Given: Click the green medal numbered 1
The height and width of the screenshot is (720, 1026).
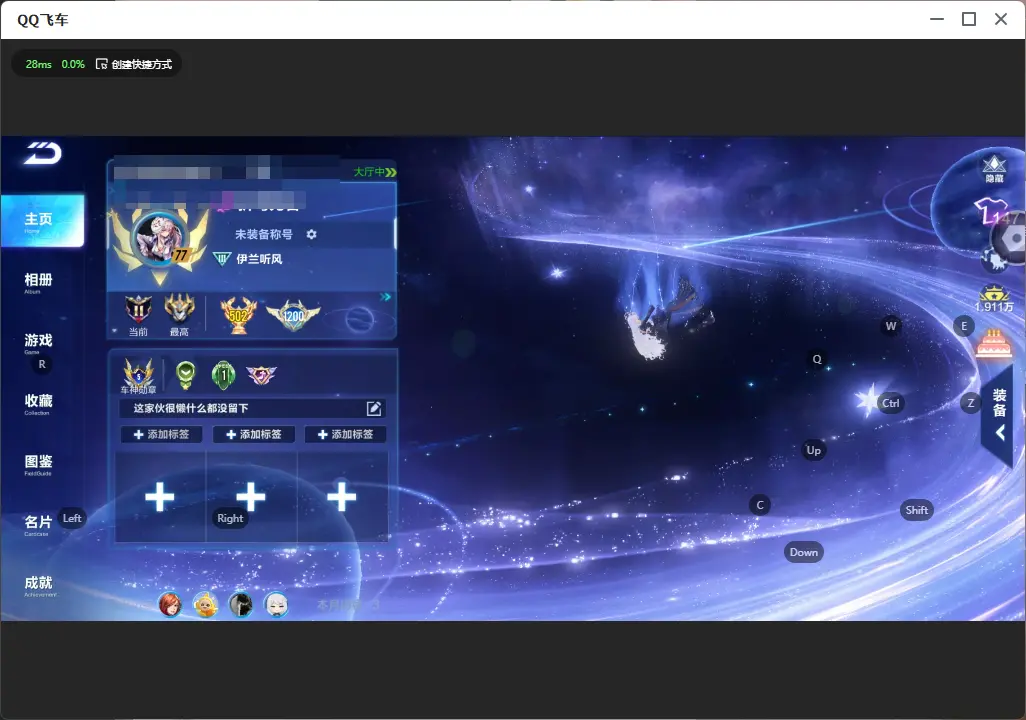Looking at the screenshot, I should tap(224, 374).
